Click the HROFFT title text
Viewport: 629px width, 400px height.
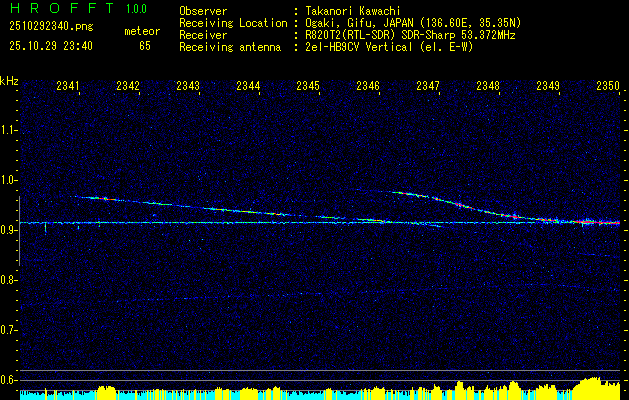coord(61,8)
